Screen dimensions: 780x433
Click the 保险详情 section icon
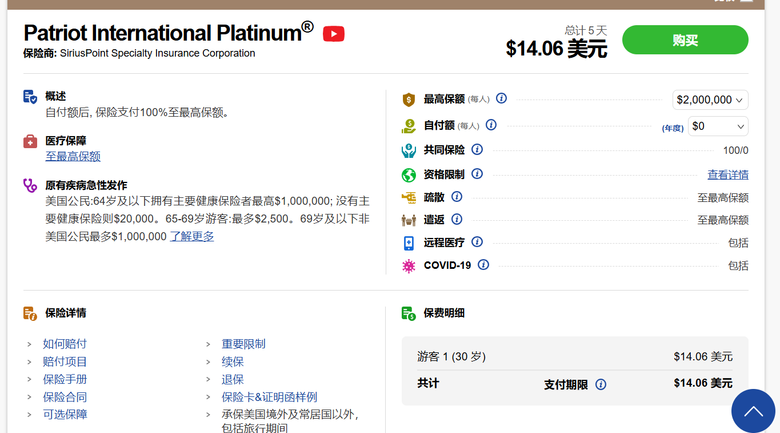pos(30,314)
